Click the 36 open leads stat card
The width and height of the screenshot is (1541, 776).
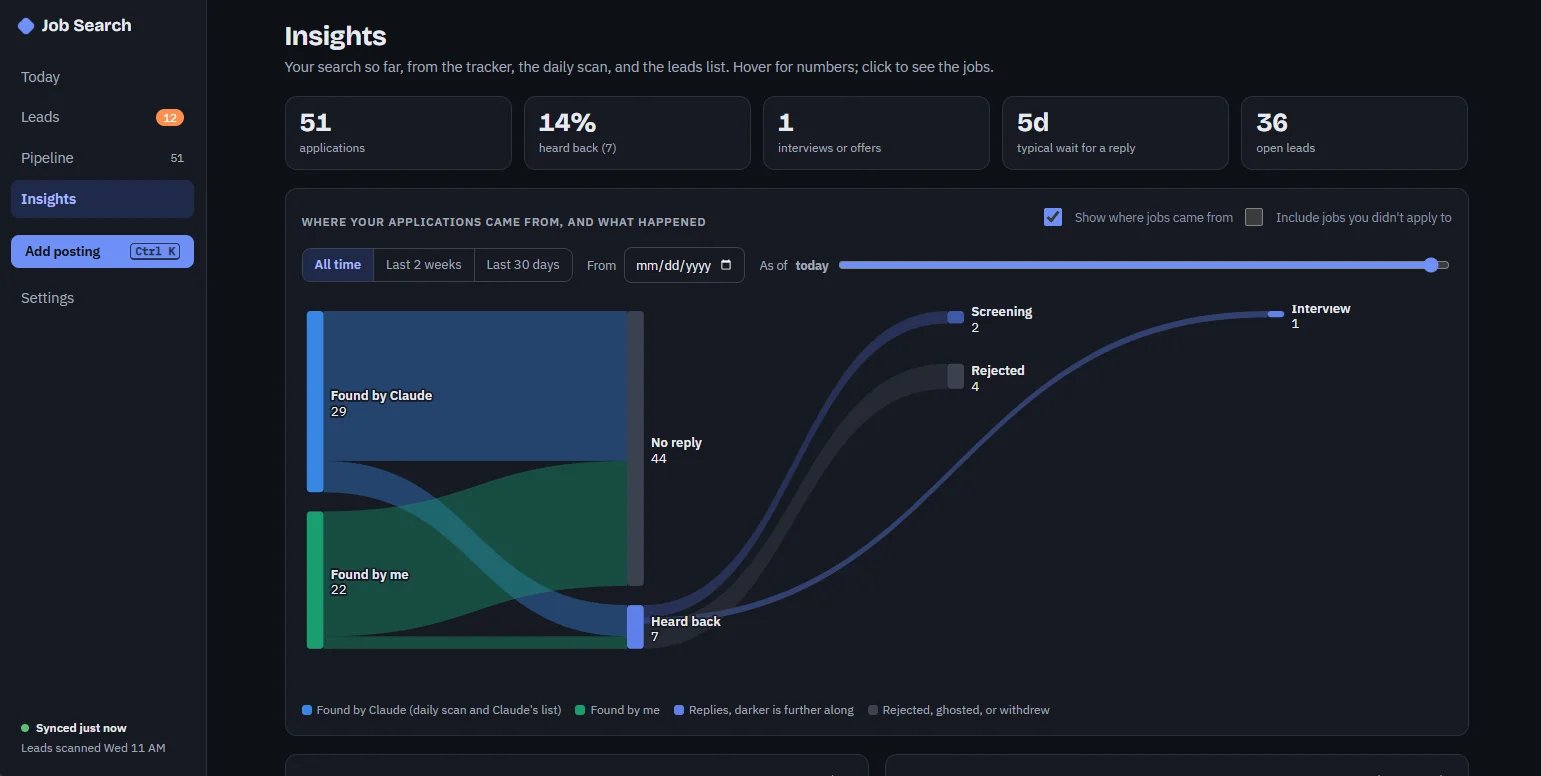tap(1354, 133)
